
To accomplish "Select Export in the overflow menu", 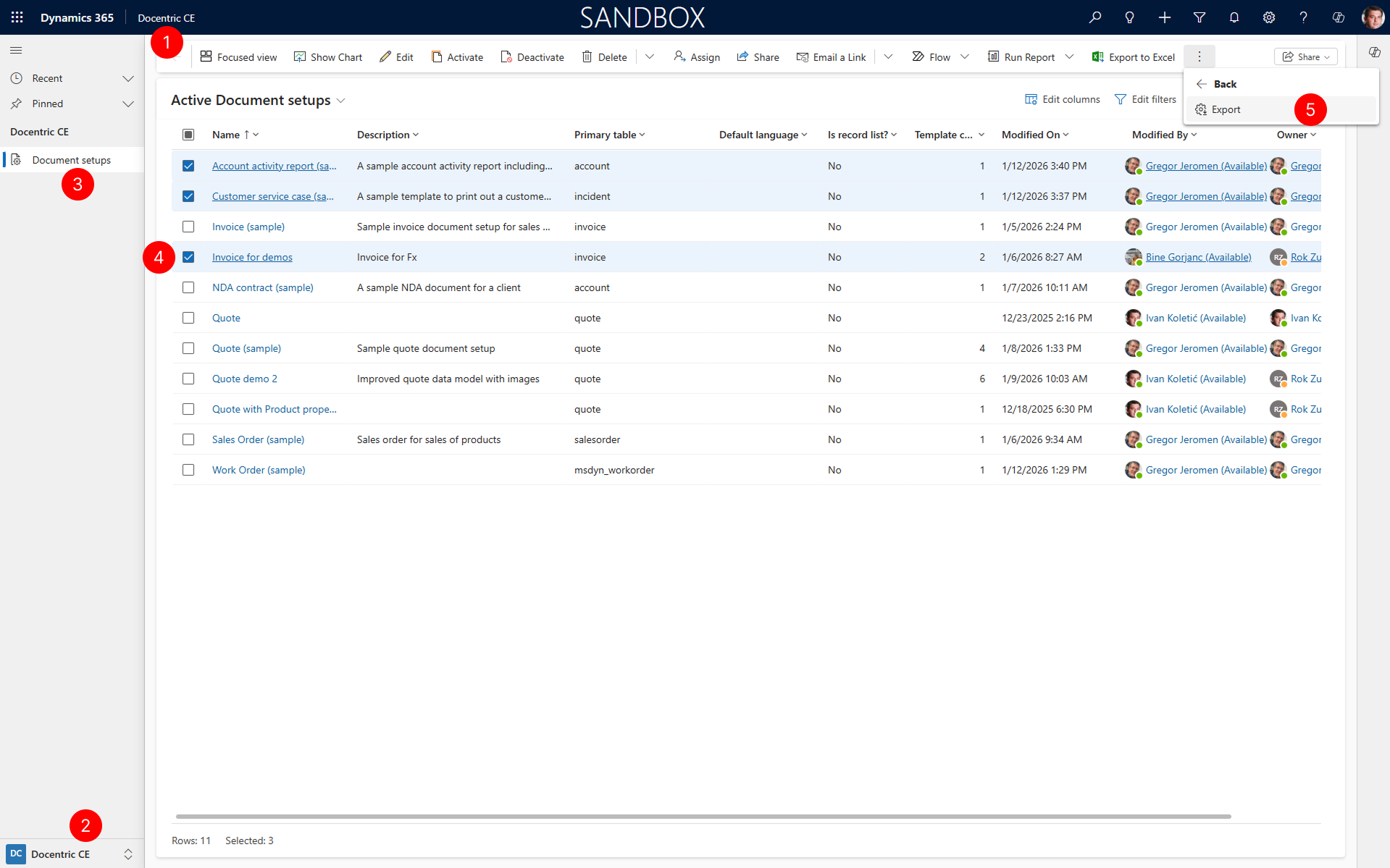I will click(1281, 109).
